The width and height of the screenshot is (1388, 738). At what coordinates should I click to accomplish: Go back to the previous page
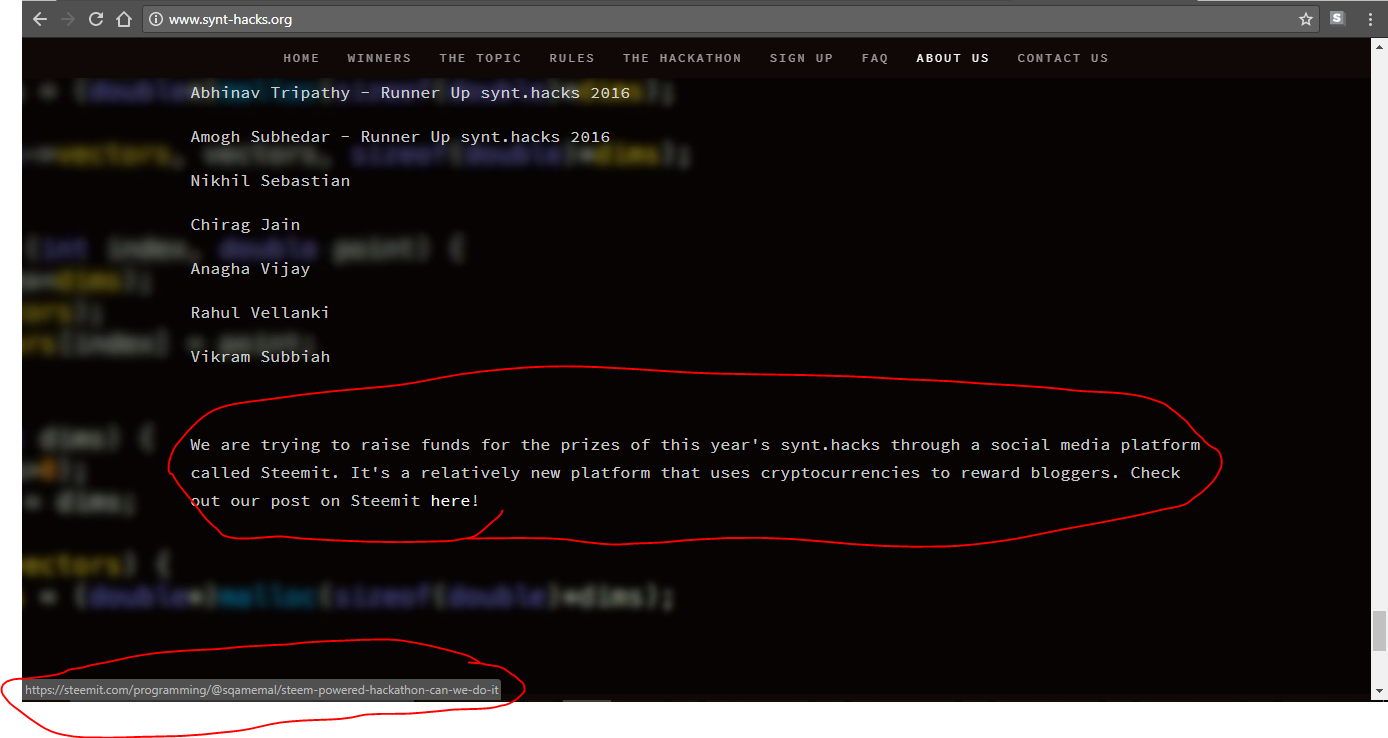tap(40, 19)
